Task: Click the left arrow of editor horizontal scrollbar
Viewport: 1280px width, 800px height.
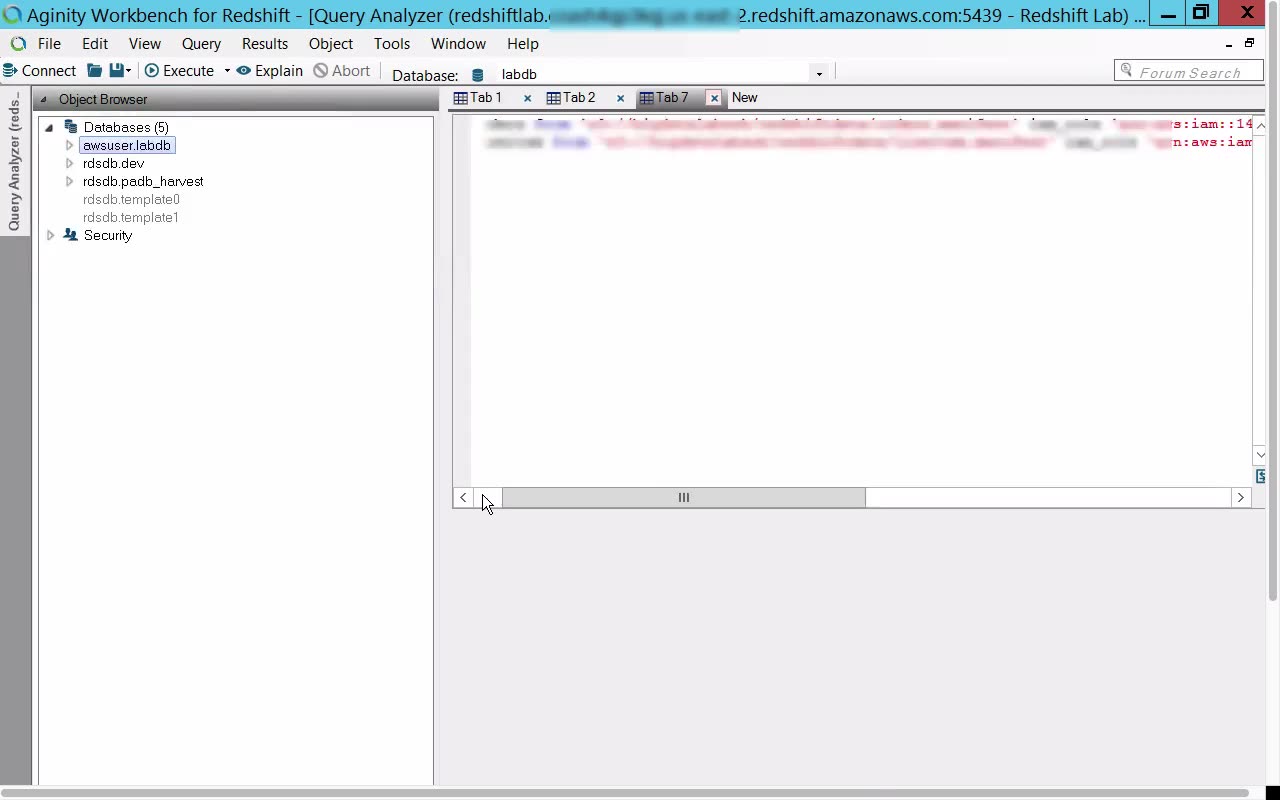Action: pos(463,498)
